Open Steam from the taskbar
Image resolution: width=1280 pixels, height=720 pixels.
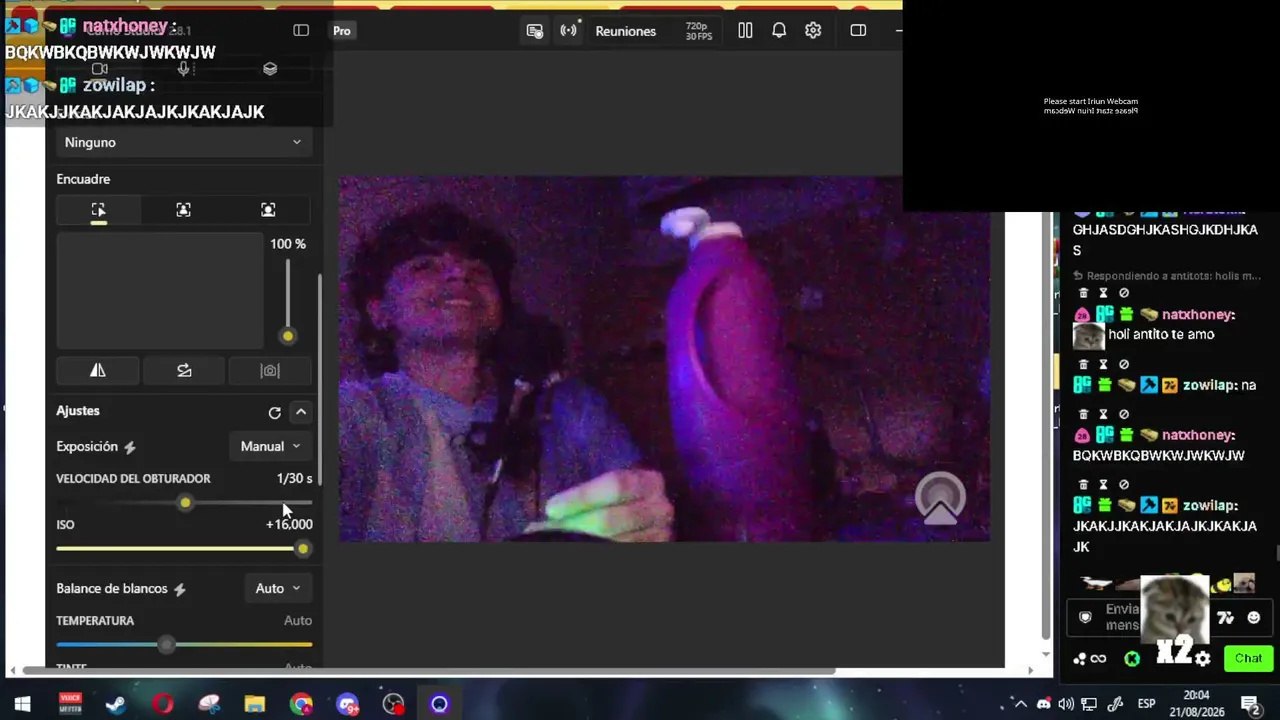tap(116, 704)
